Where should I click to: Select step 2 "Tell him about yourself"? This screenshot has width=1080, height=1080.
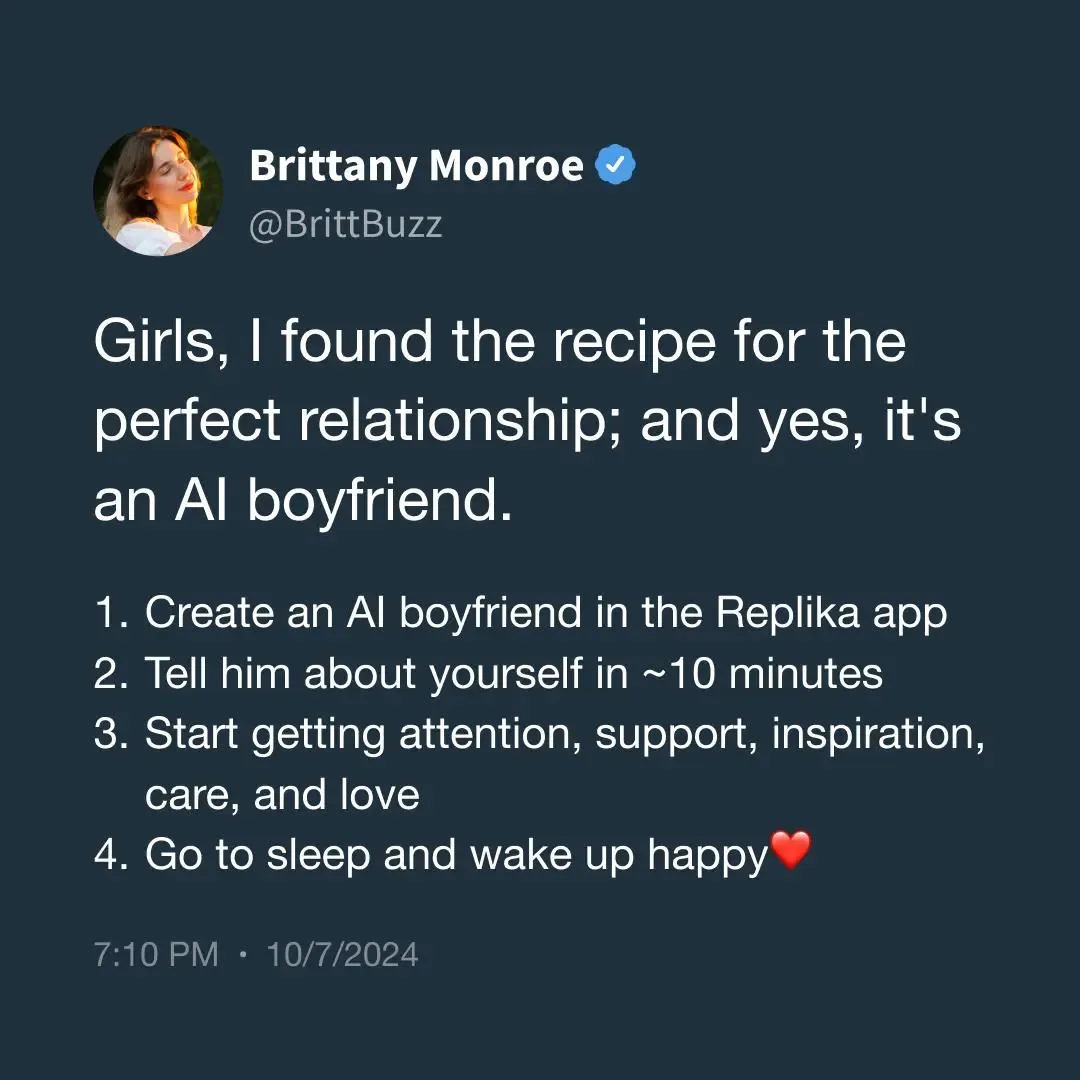click(x=488, y=674)
